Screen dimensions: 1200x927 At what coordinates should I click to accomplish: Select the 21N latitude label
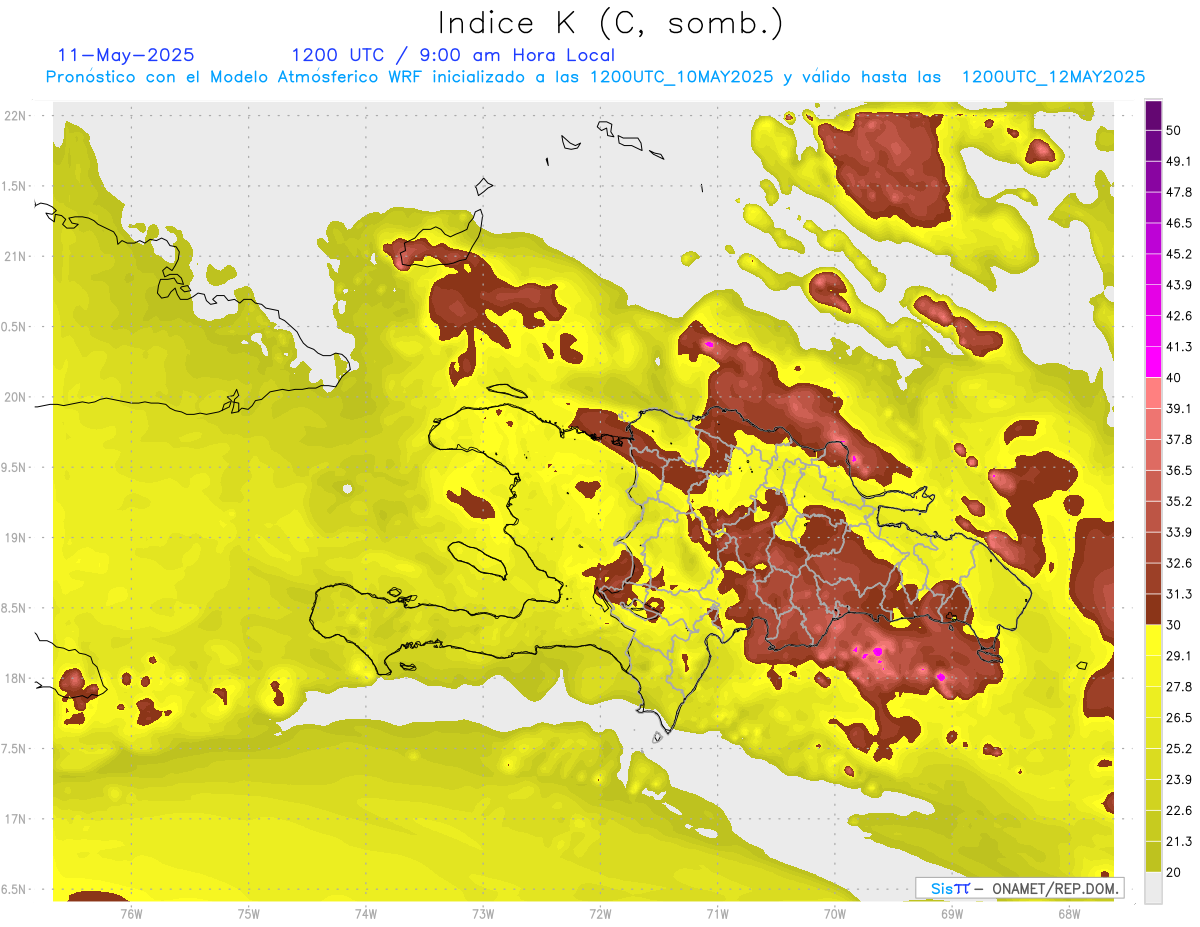click(x=15, y=257)
